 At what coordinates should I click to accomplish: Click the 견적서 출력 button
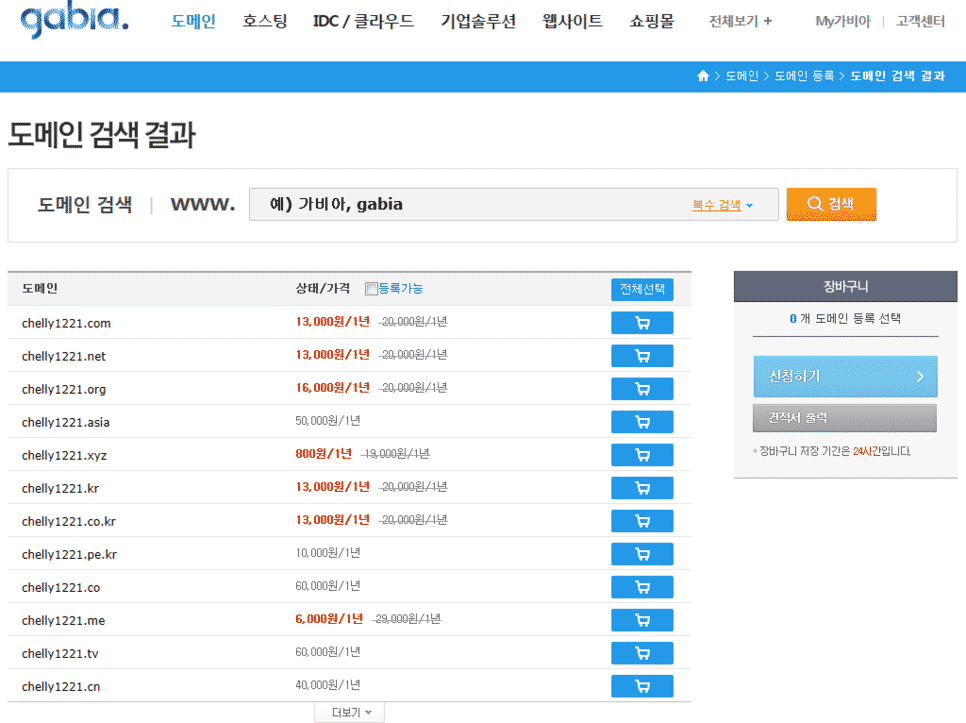pyautogui.click(x=845, y=418)
